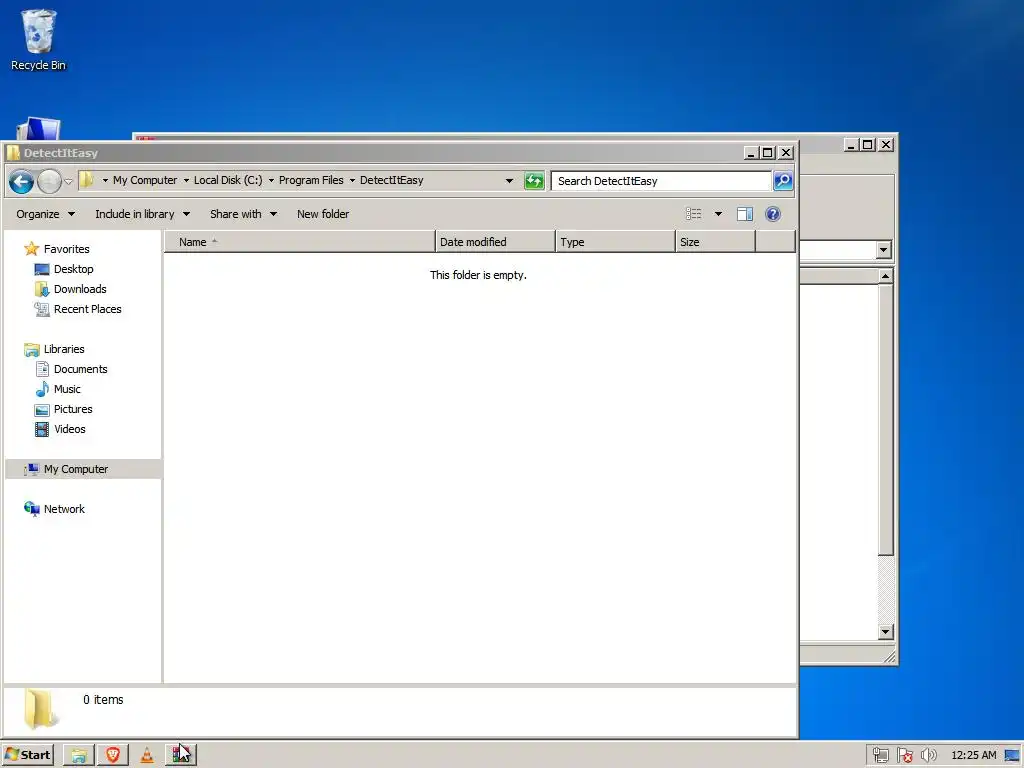
Task: Click the Start button
Action: pyautogui.click(x=27, y=755)
